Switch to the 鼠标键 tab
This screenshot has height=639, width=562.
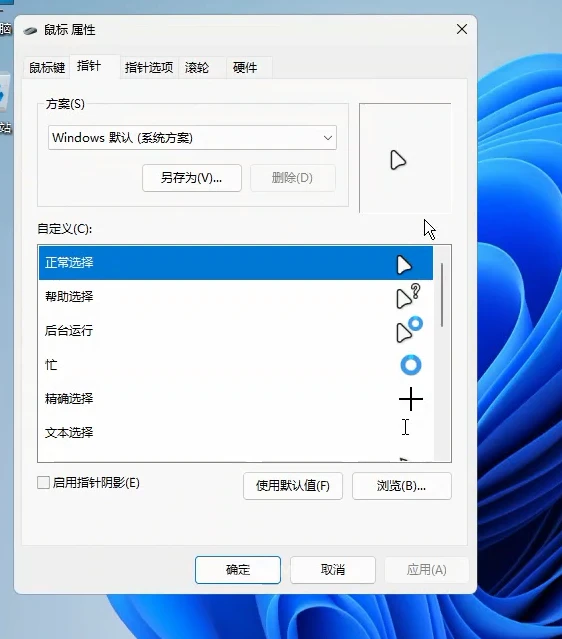click(47, 67)
